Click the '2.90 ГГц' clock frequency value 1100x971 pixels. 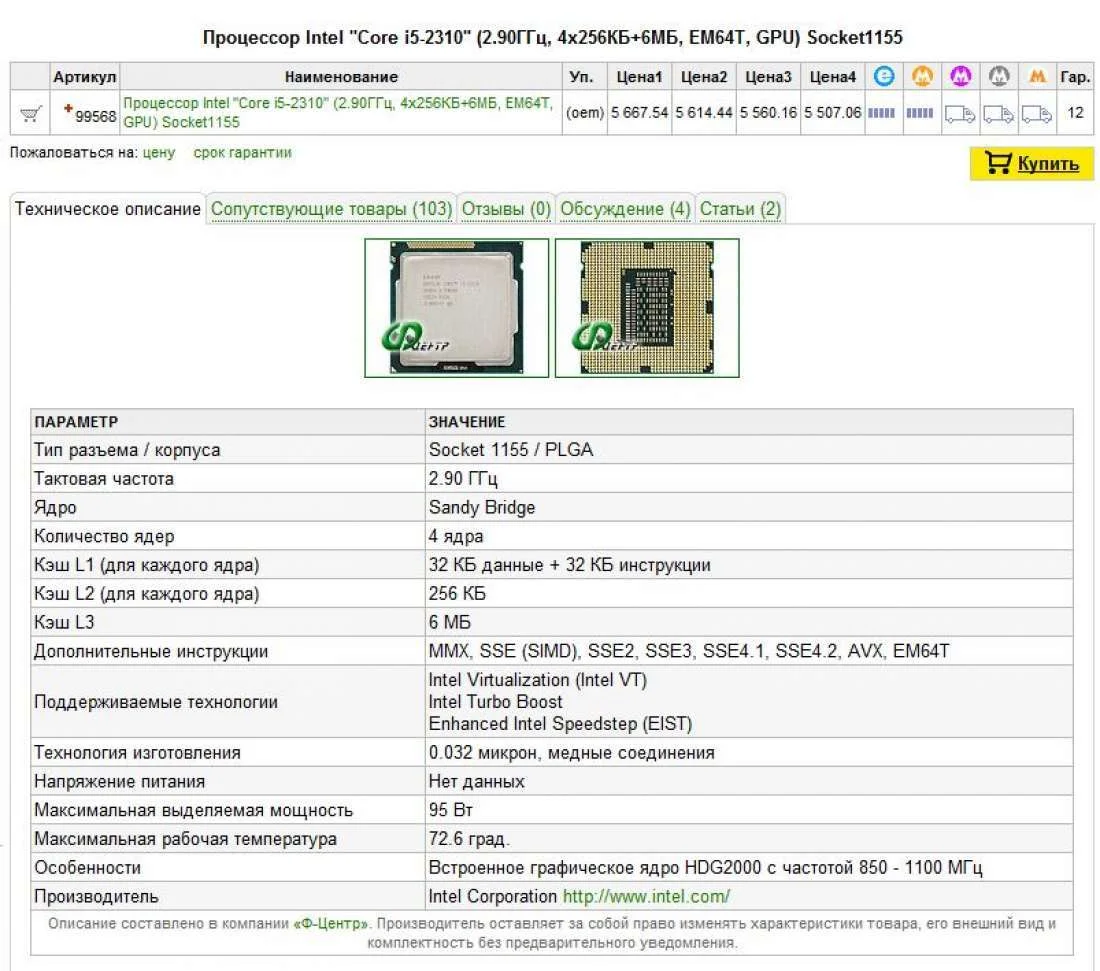click(463, 479)
